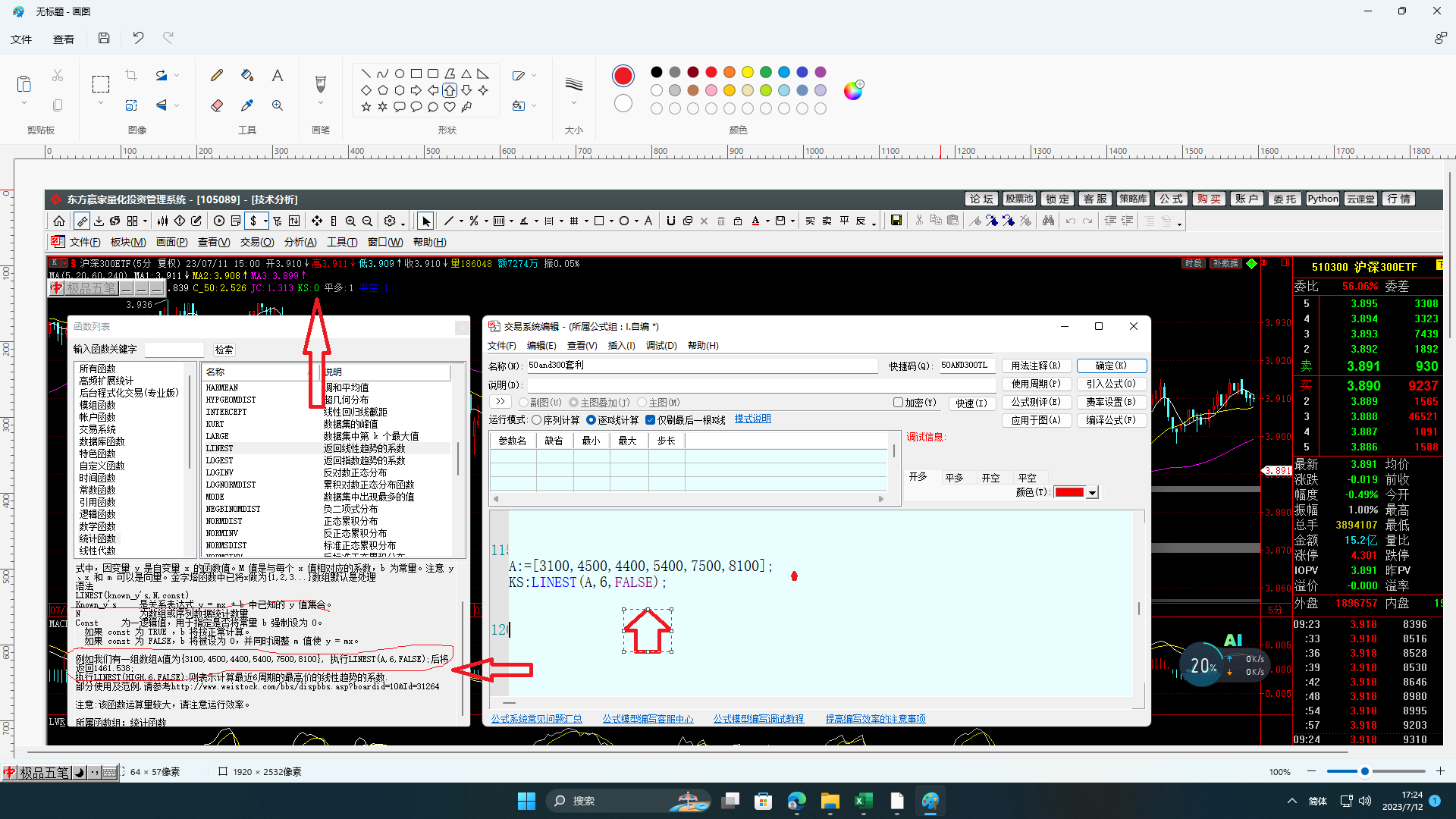The image size is (1456, 819).
Task: Expand the Flip options chevron
Action: pyautogui.click(x=177, y=105)
